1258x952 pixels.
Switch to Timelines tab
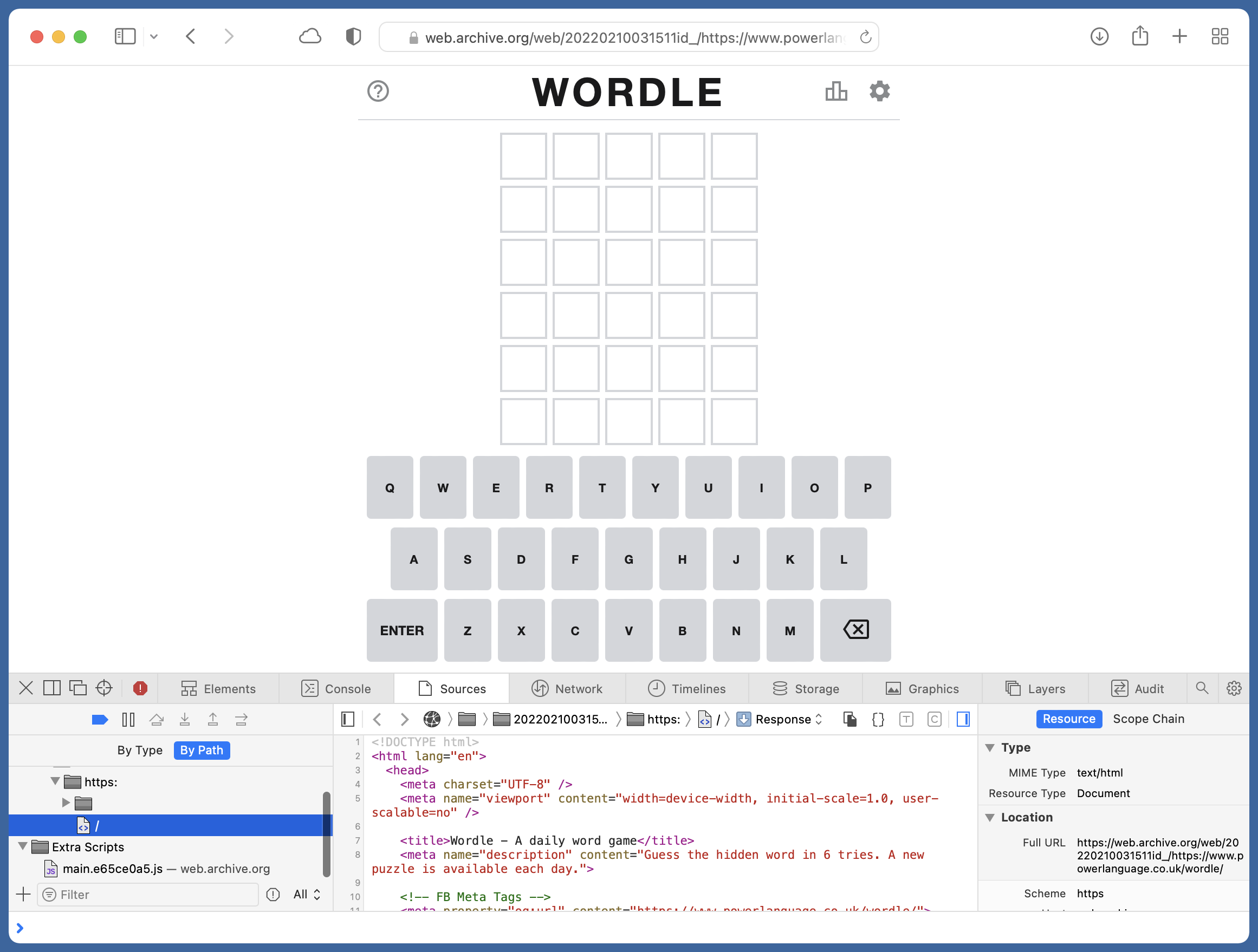(x=687, y=688)
